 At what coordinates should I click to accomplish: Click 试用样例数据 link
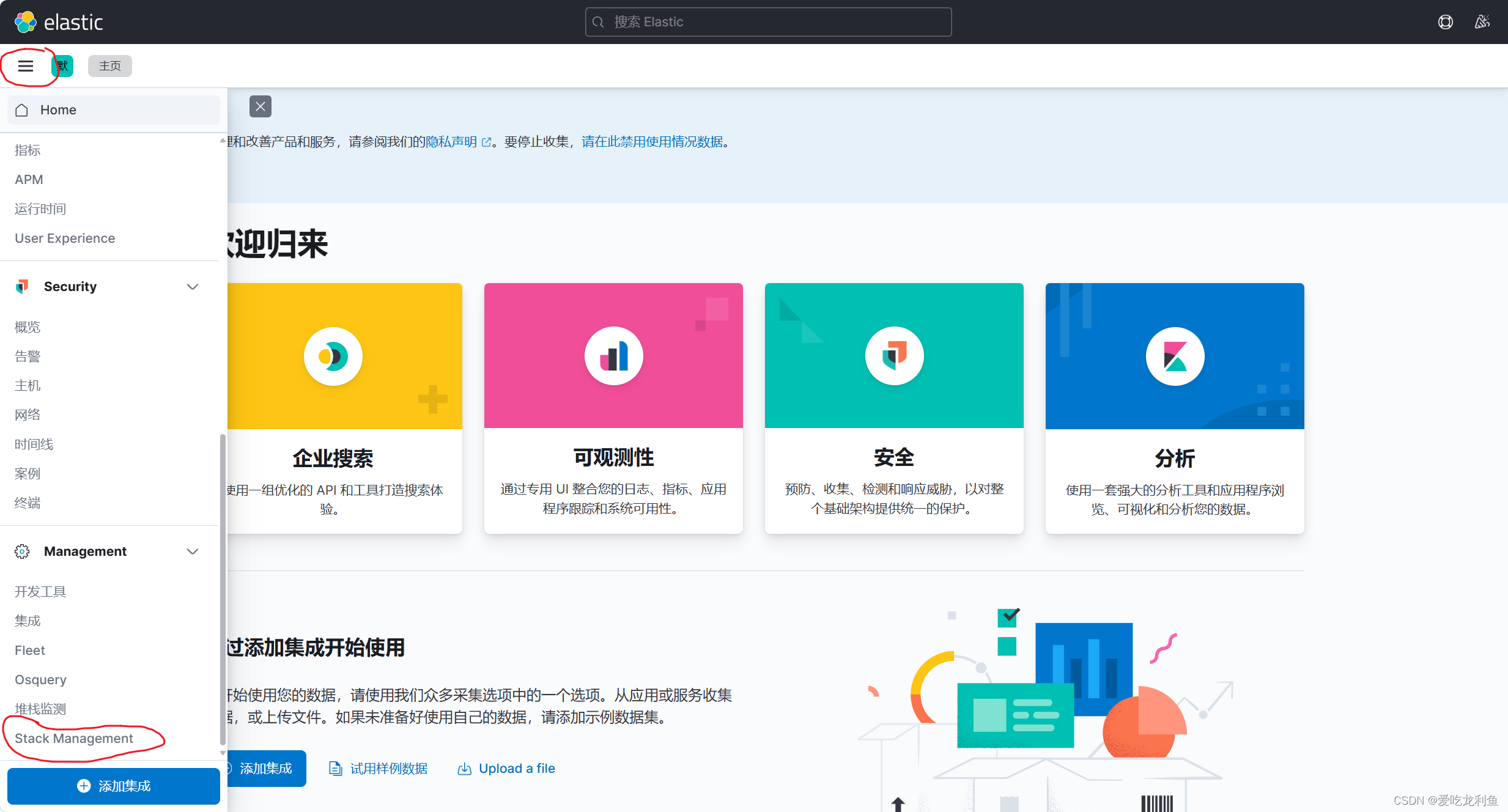389,769
